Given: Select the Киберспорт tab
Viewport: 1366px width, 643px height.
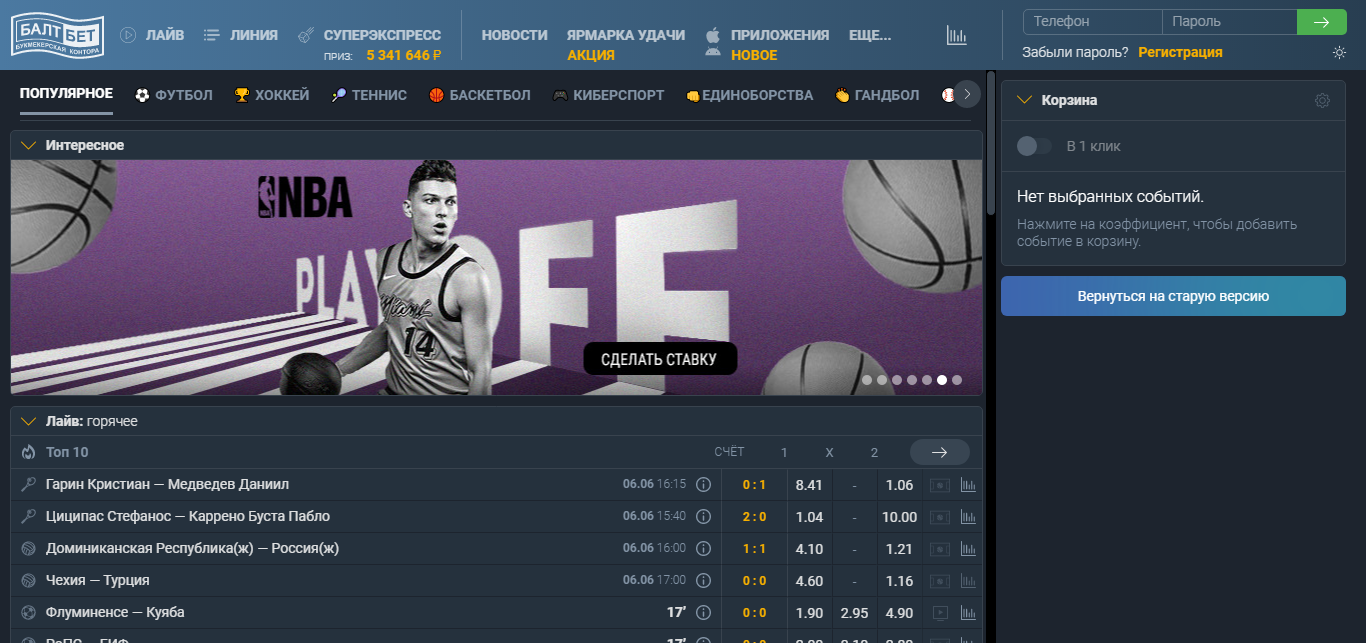Looking at the screenshot, I should coord(608,95).
